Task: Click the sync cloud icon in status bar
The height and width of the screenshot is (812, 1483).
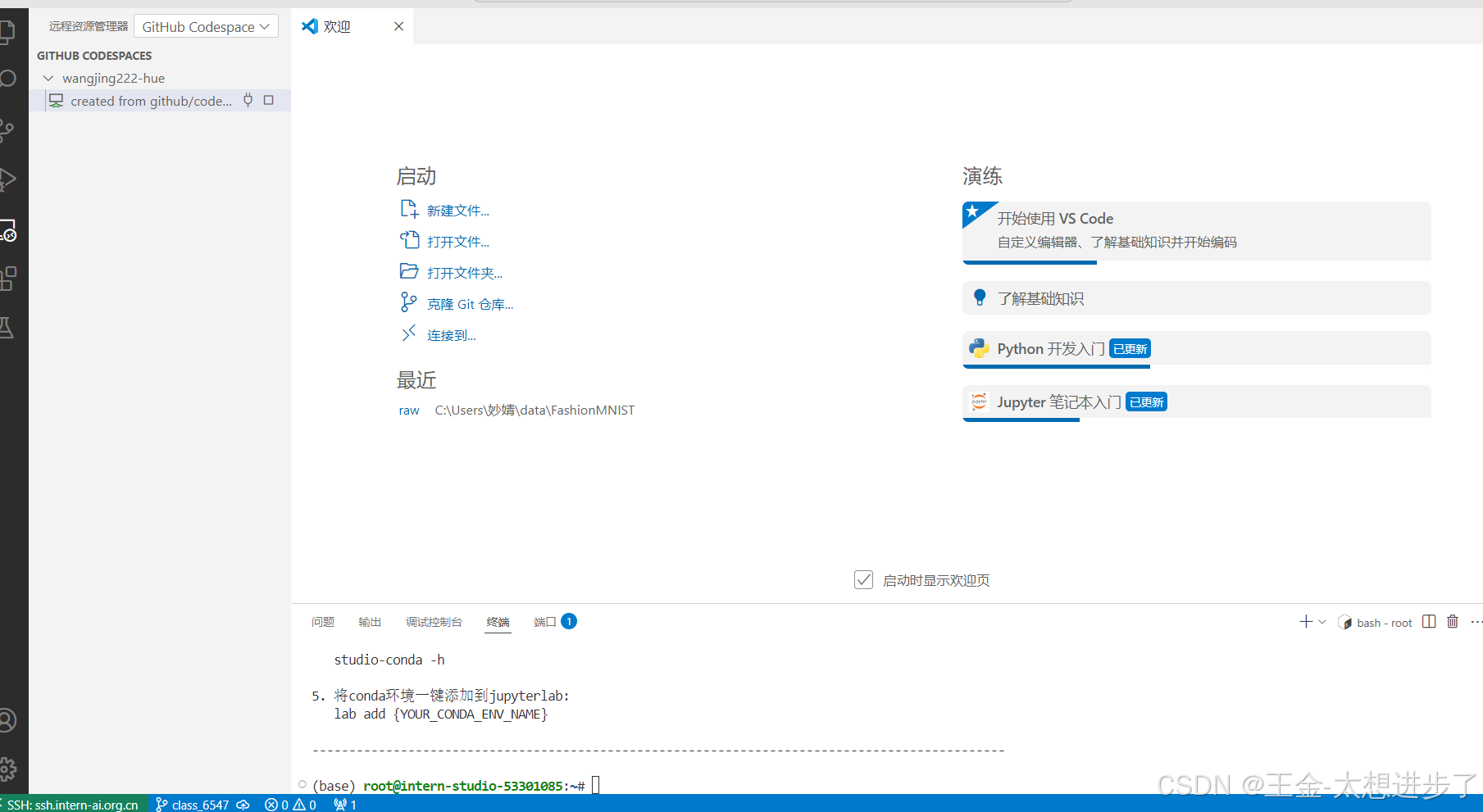Action: [243, 805]
